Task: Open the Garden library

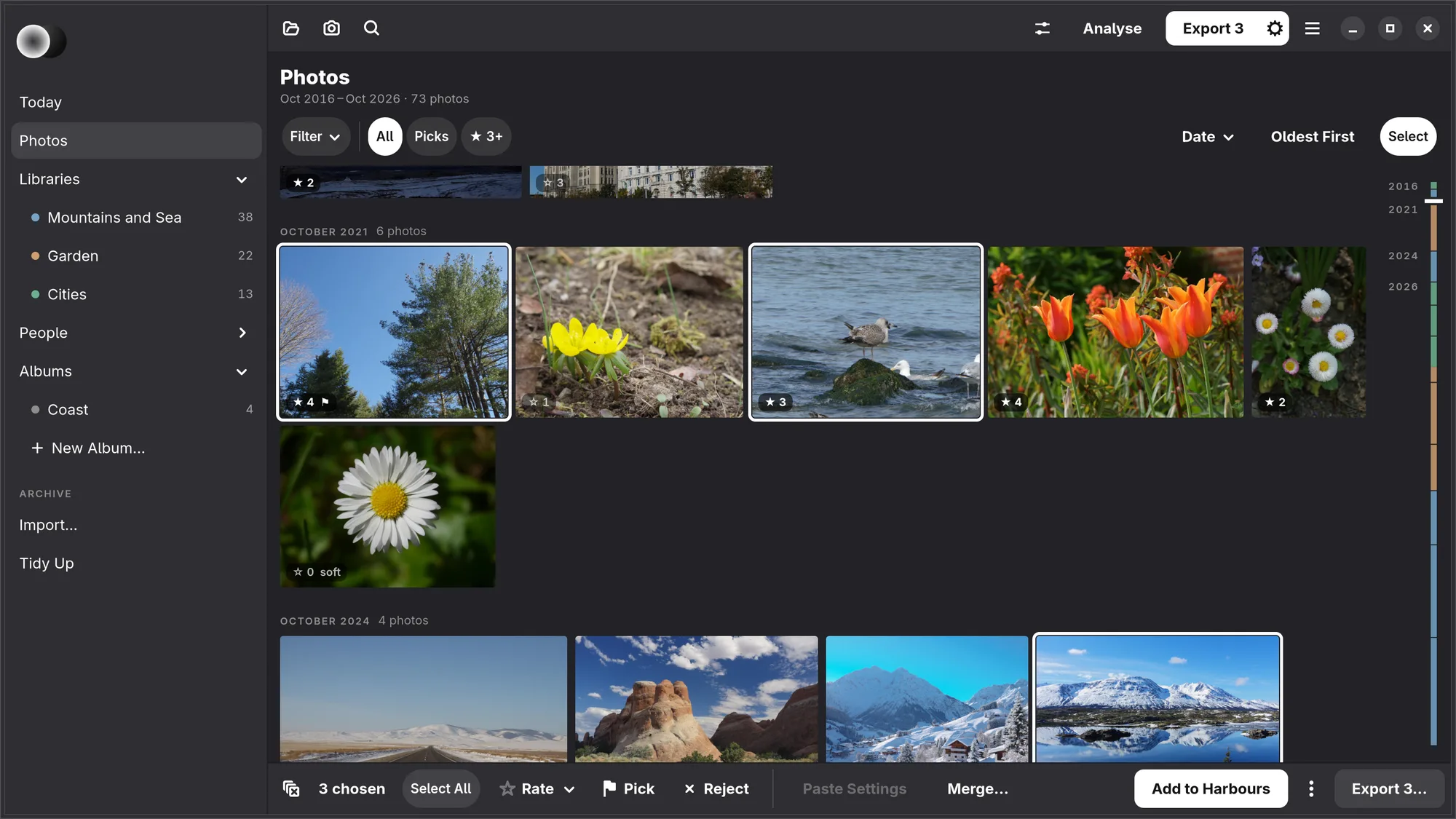Action: pyautogui.click(x=136, y=256)
